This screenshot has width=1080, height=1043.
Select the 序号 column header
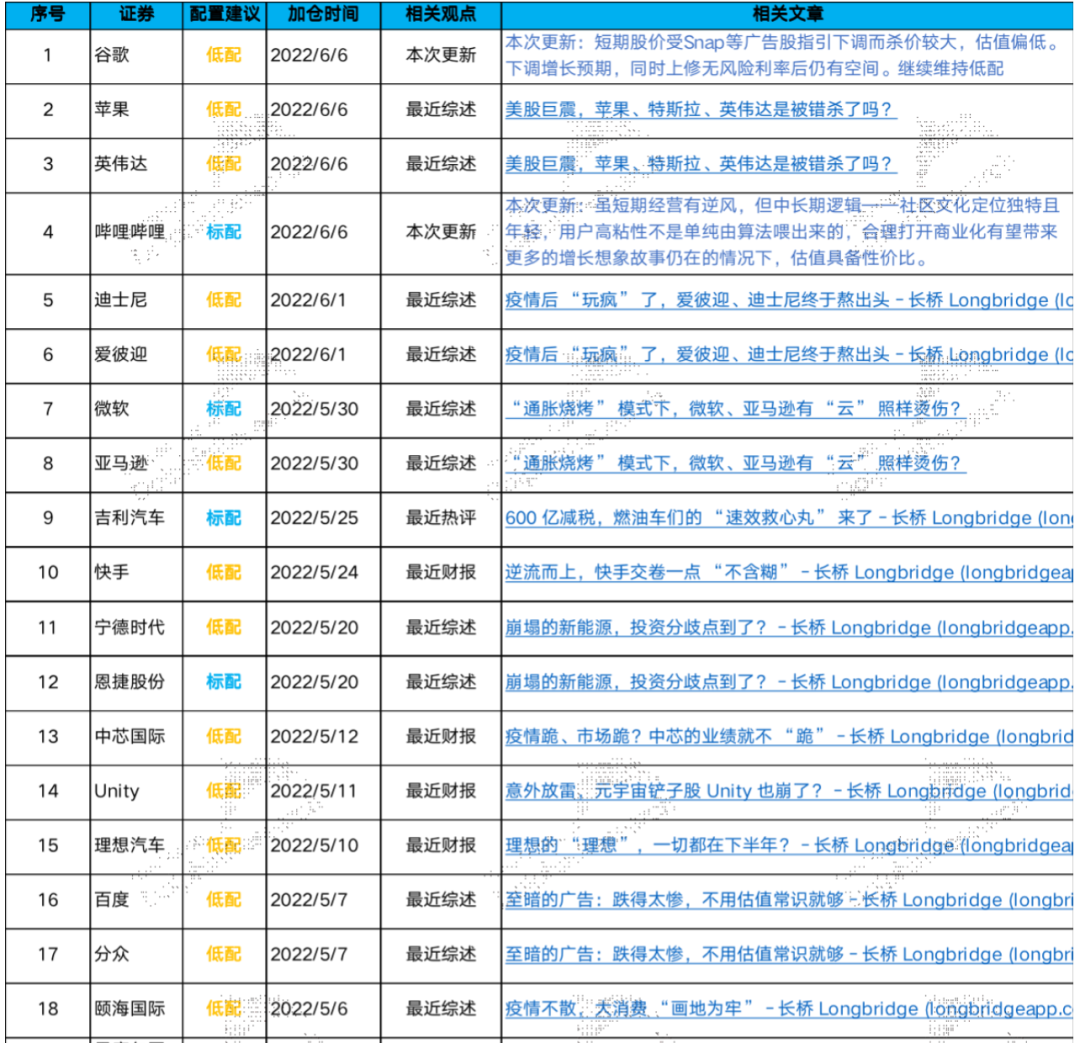point(48,14)
